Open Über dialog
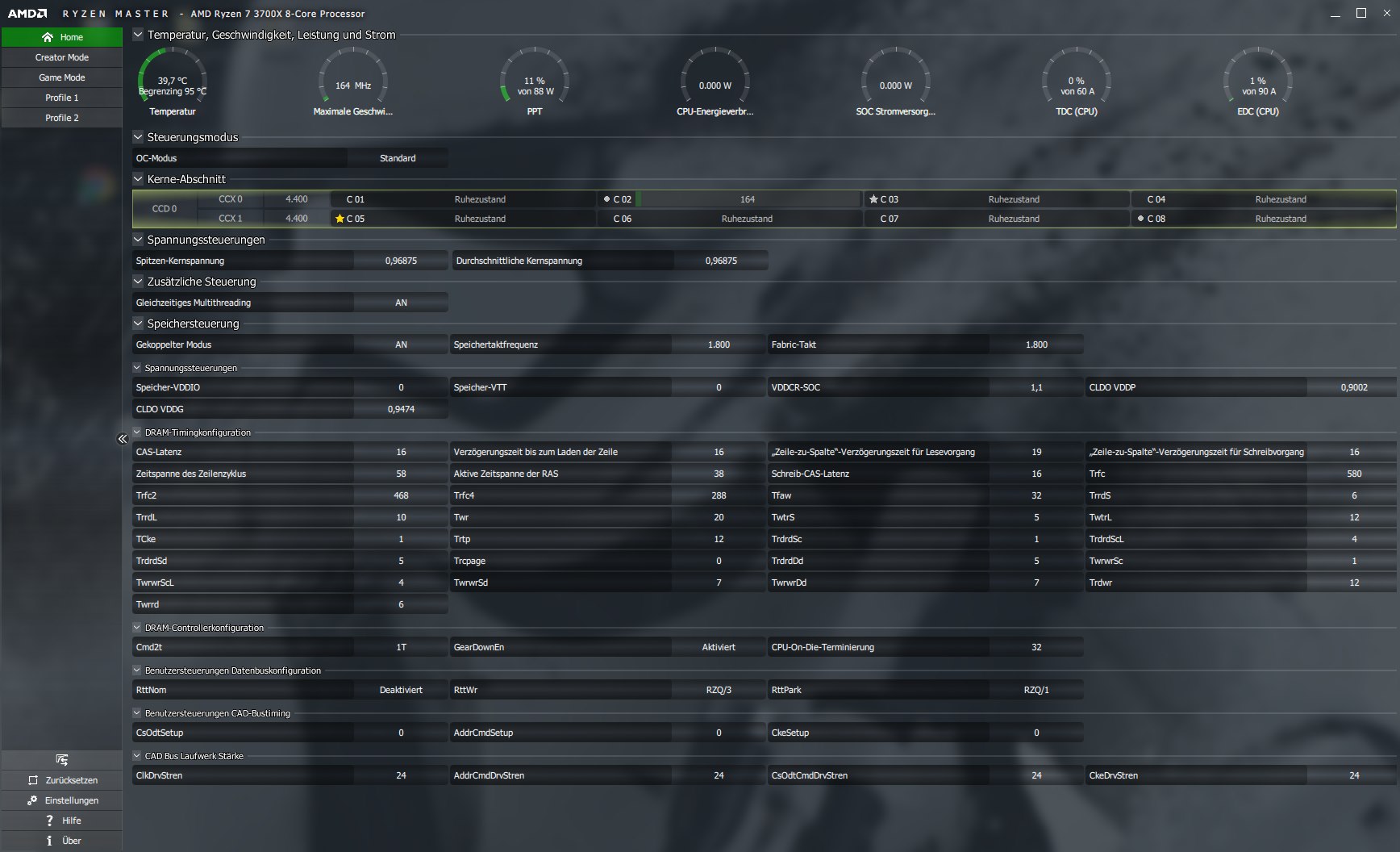 point(62,841)
